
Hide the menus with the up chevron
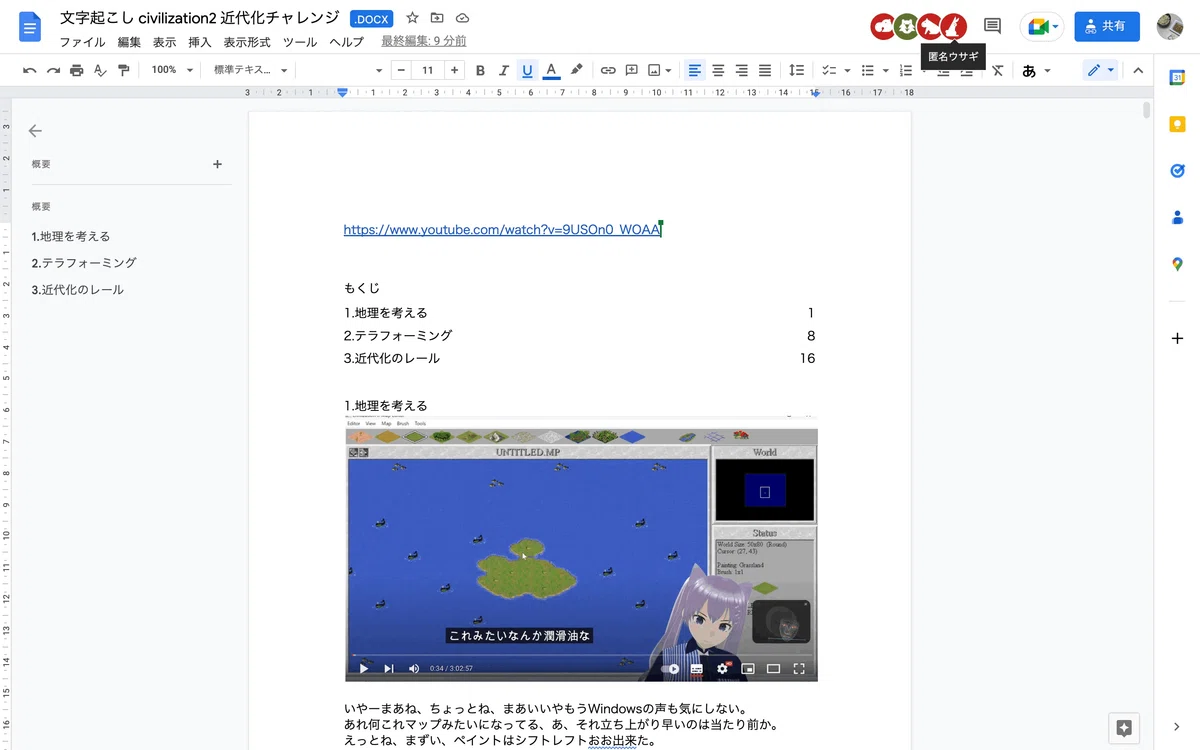pos(1137,70)
